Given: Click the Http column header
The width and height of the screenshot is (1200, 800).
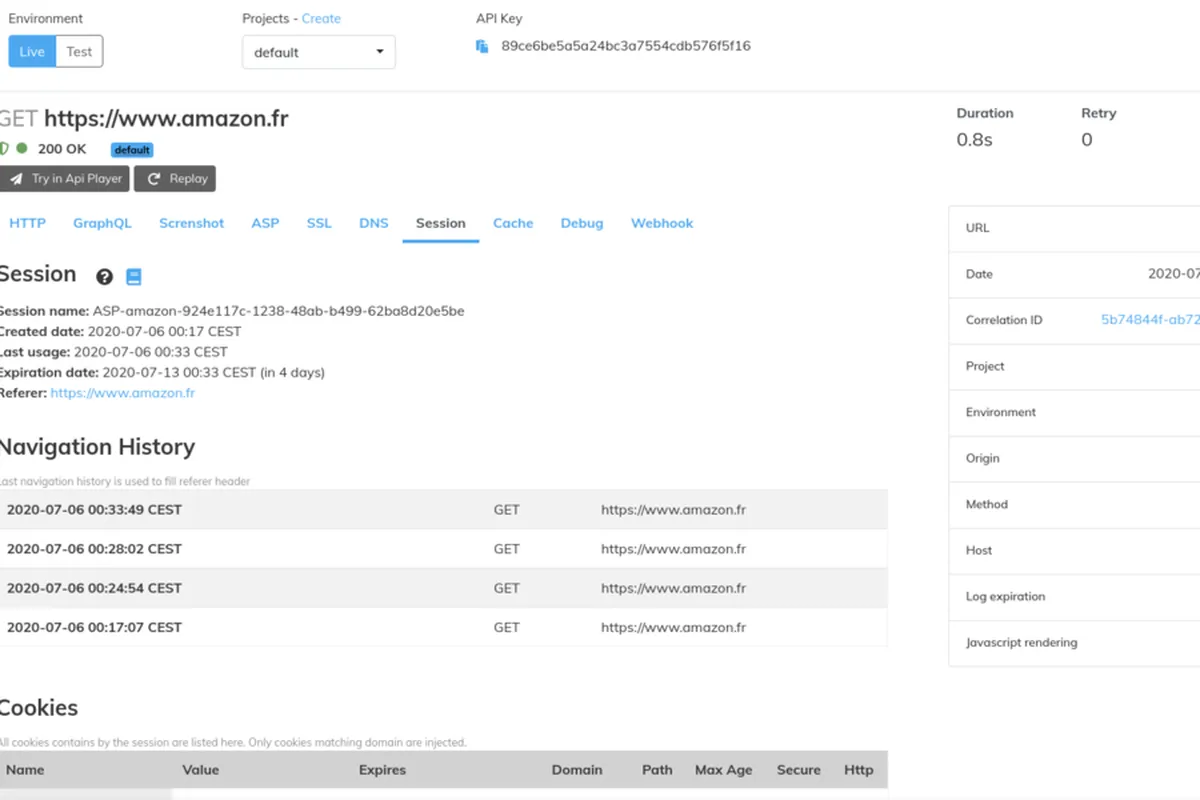Looking at the screenshot, I should (x=859, y=770).
